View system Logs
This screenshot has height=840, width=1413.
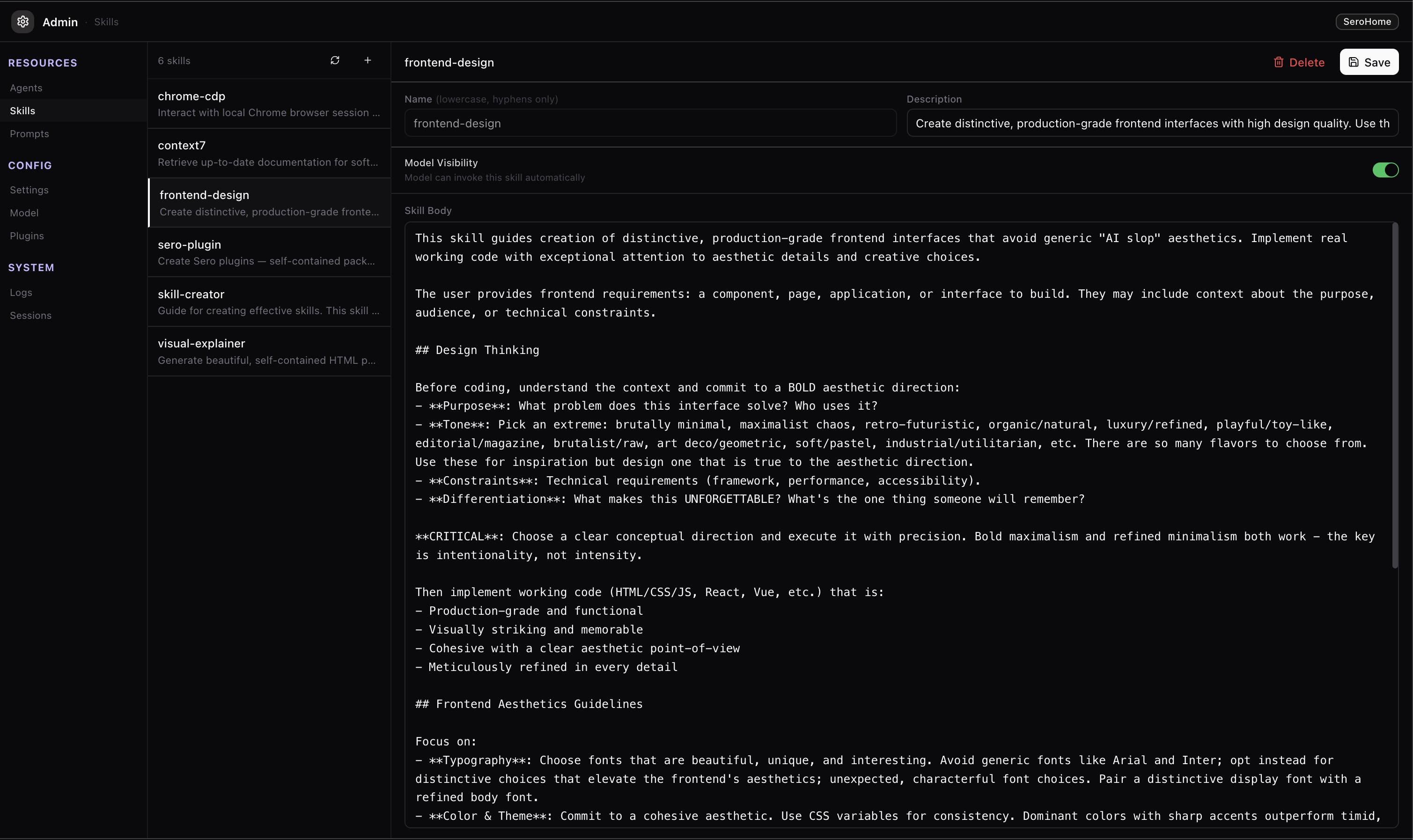(x=21, y=293)
